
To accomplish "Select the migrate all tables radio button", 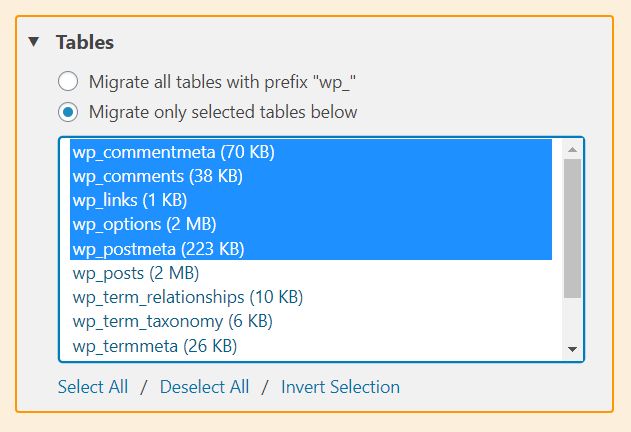I will coord(68,81).
